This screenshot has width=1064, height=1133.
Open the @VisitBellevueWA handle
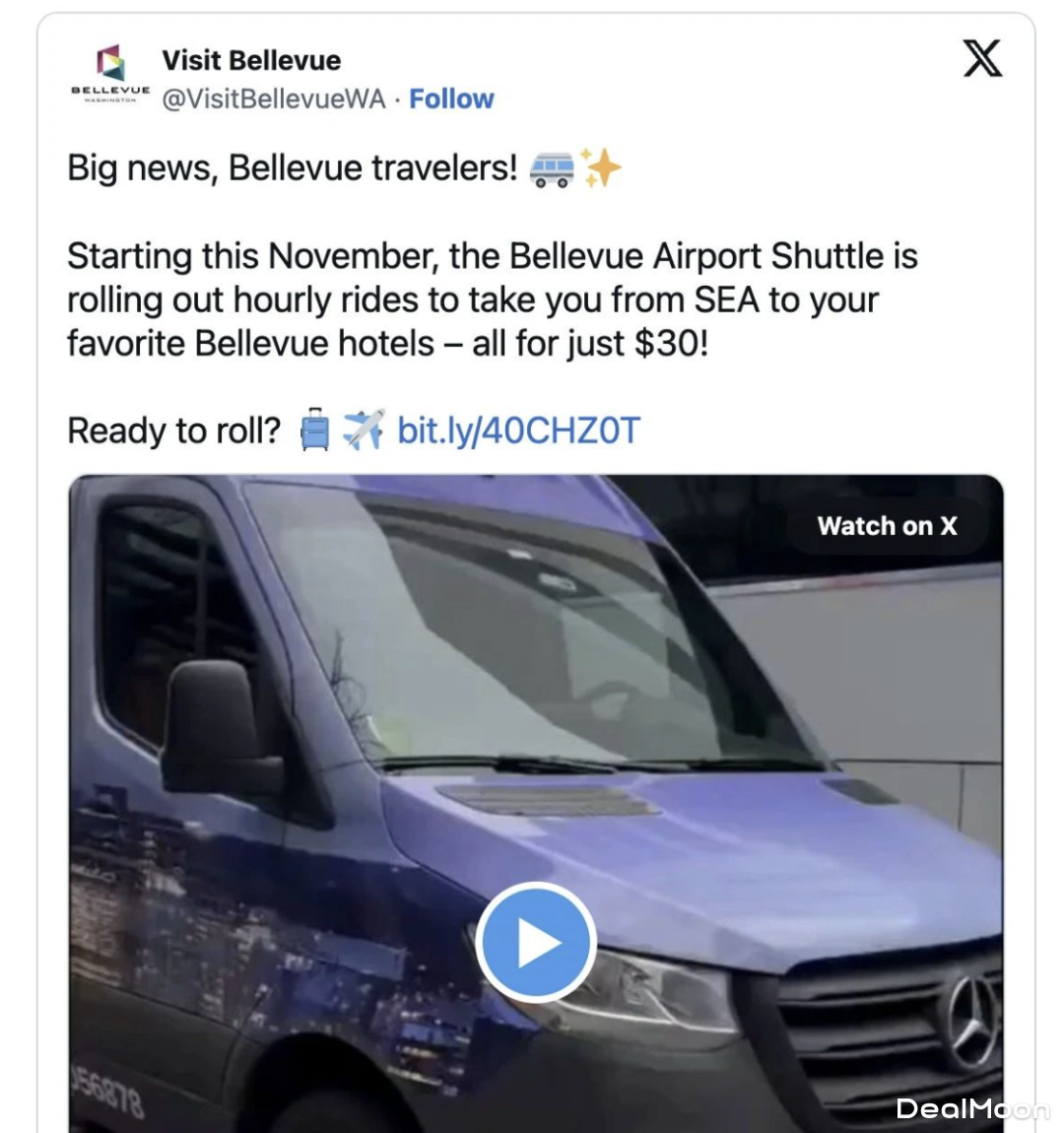[x=274, y=99]
